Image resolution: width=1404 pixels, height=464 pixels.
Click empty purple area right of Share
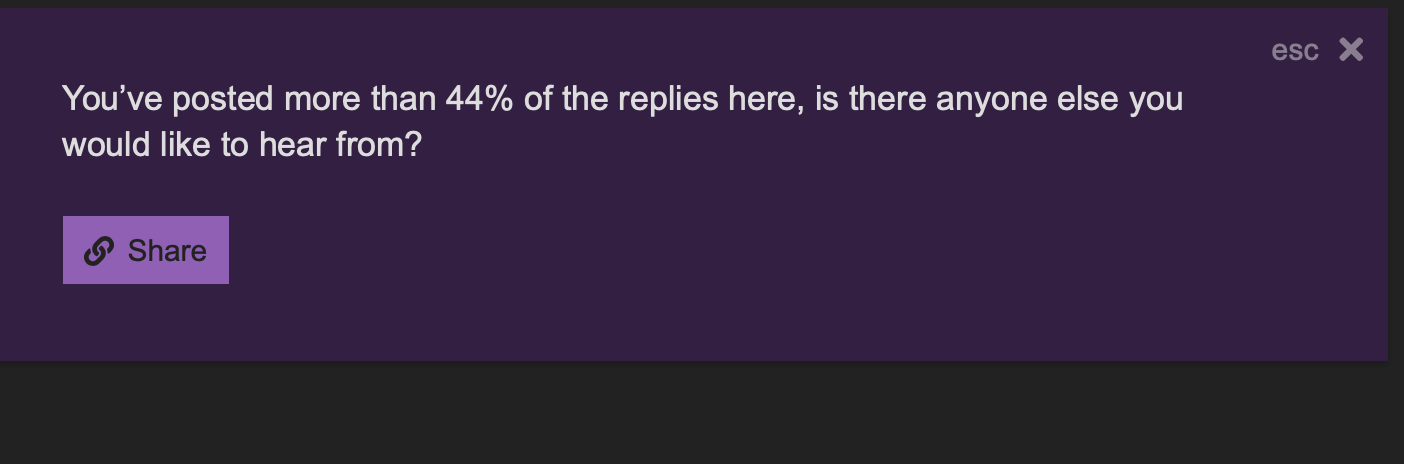(700, 251)
